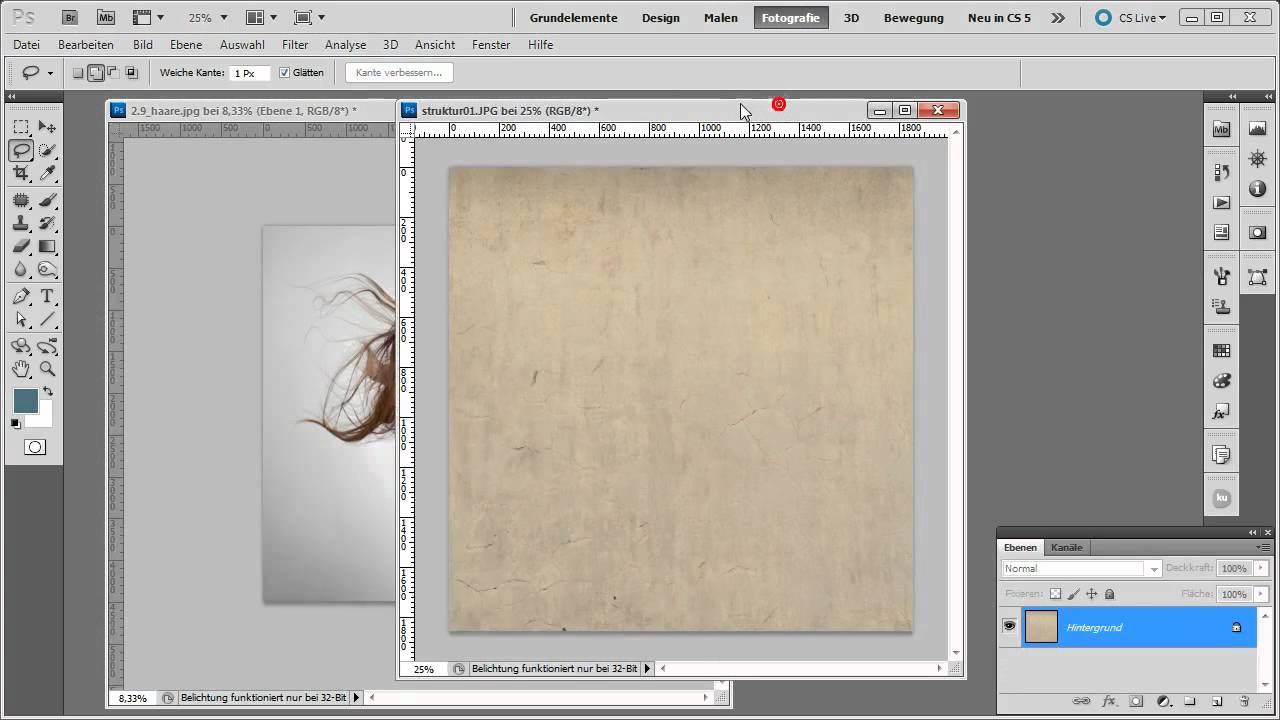Choose add to selection mode
The width and height of the screenshot is (1280, 720).
point(96,73)
